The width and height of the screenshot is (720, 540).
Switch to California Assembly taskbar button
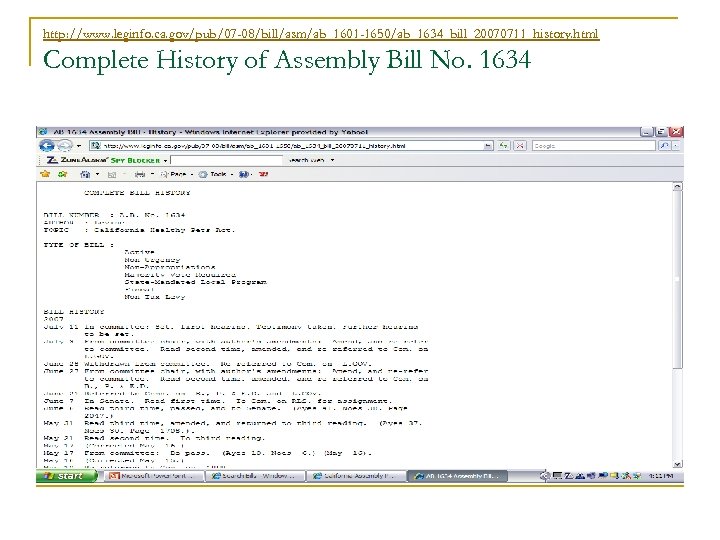point(357,476)
